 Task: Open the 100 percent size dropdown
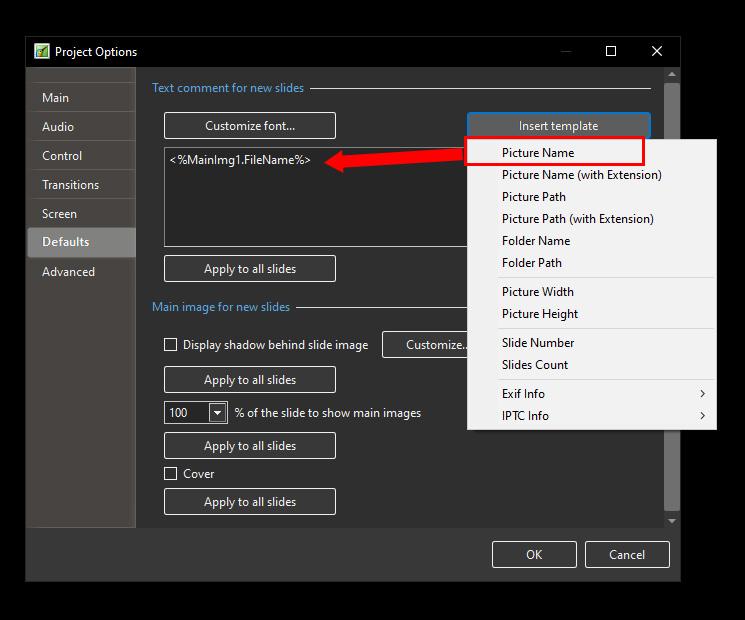click(x=217, y=413)
